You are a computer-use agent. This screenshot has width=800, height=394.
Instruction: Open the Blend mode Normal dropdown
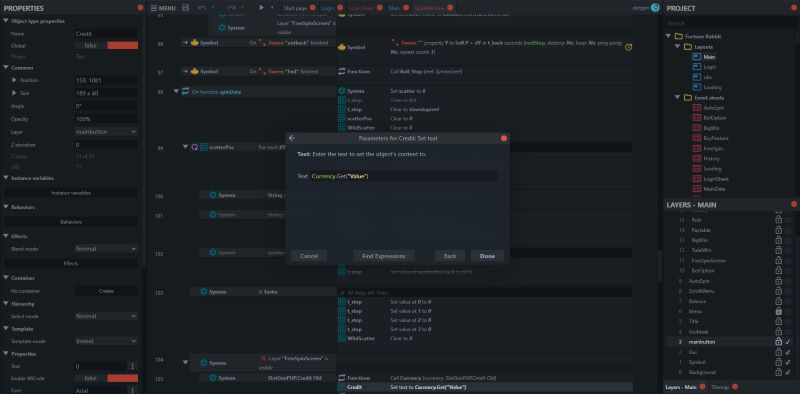106,249
